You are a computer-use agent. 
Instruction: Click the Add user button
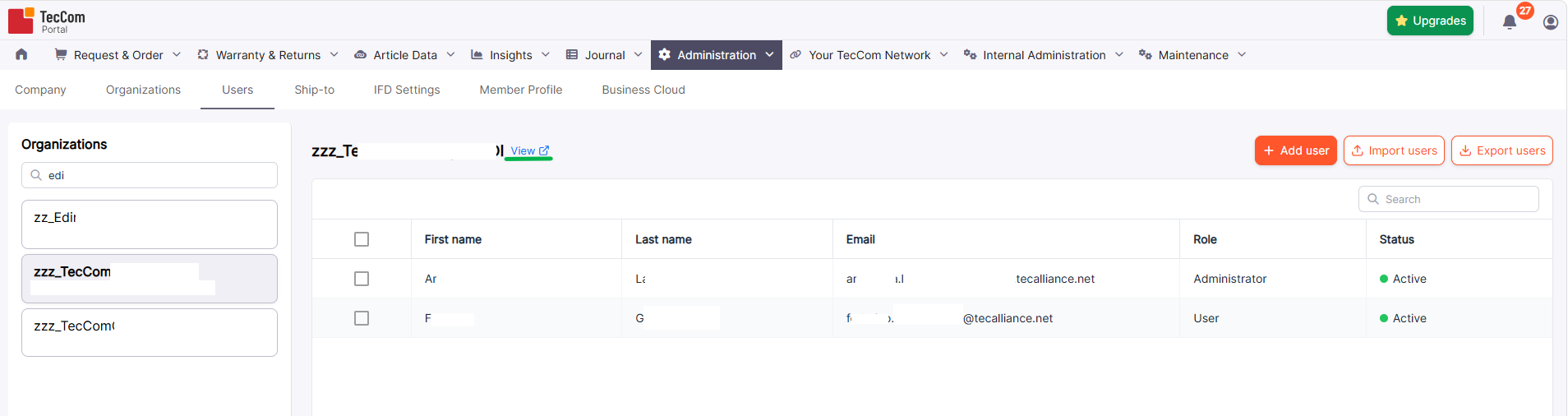click(x=1296, y=150)
